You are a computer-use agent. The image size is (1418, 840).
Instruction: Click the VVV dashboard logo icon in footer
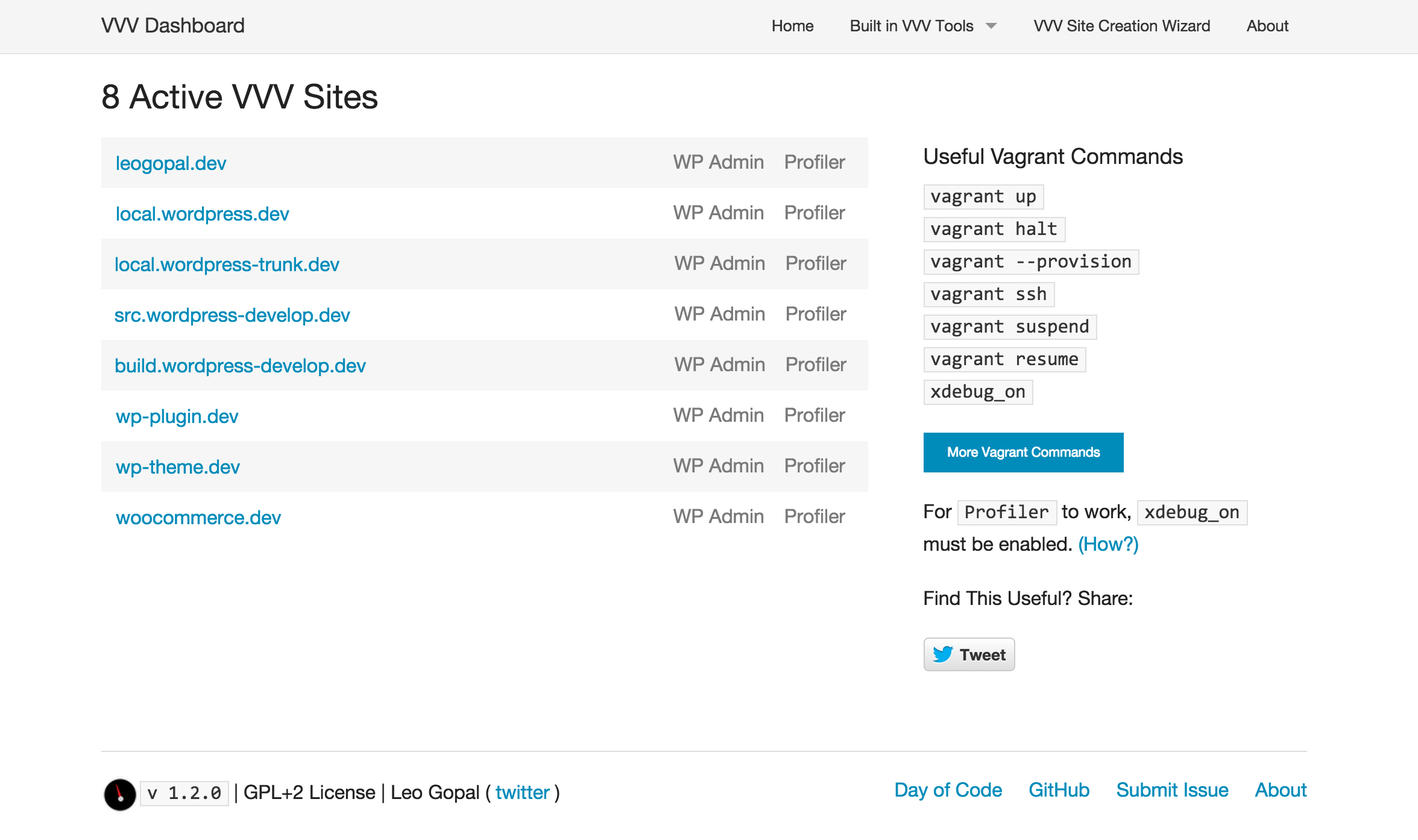point(120,794)
